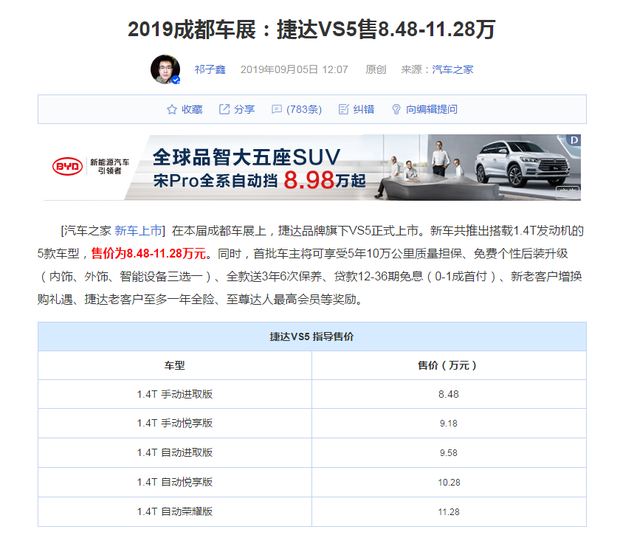Click the author avatar photo
The image size is (620, 535).
pos(165,69)
